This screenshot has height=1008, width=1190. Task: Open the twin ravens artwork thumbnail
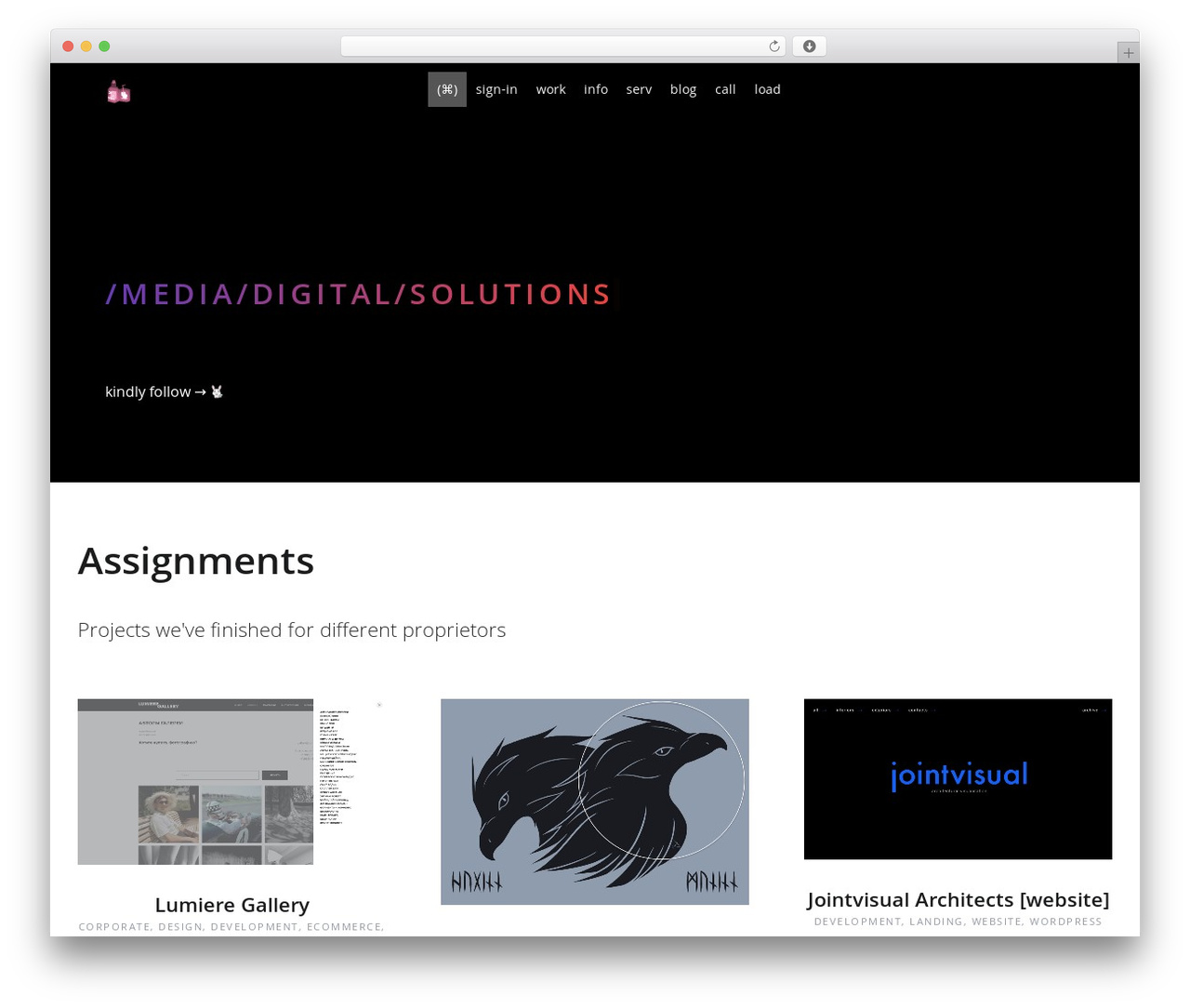(x=595, y=802)
